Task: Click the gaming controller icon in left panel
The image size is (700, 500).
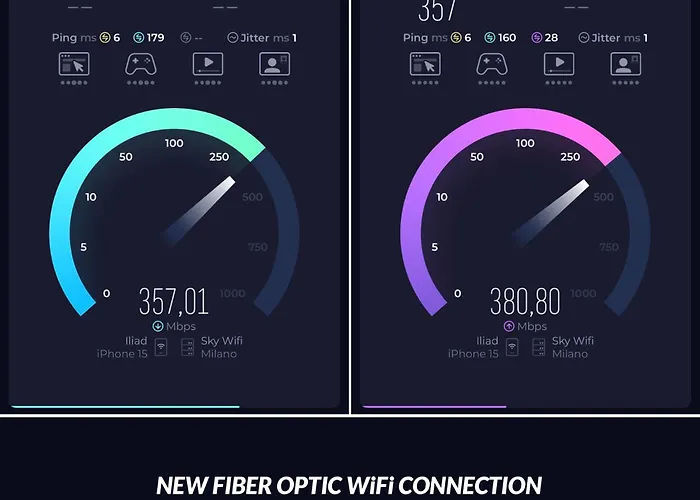Action: (141, 63)
